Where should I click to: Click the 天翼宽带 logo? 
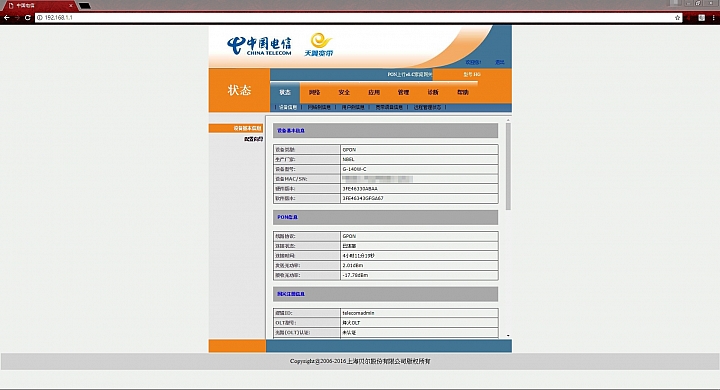pyautogui.click(x=319, y=45)
